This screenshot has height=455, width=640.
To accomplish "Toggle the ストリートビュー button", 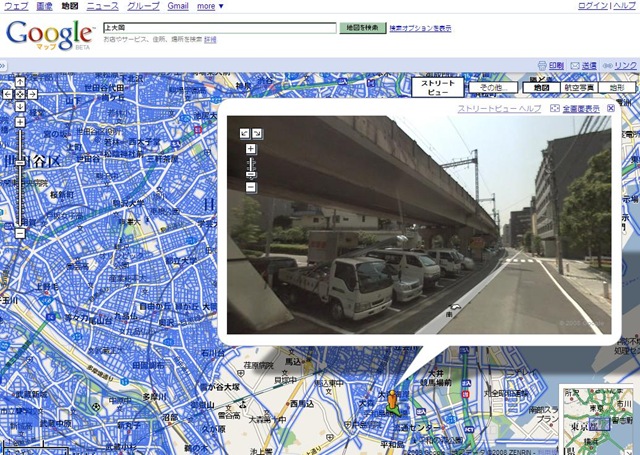I will pos(438,87).
